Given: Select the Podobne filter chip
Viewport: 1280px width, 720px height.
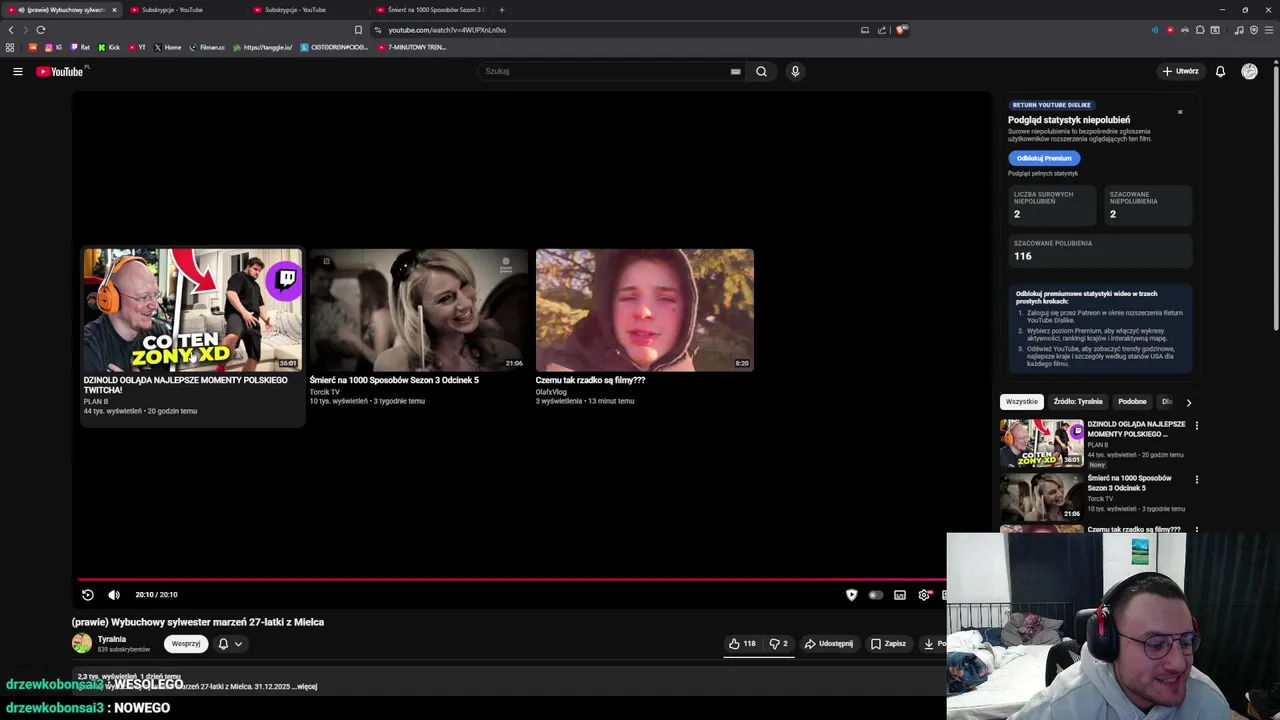Looking at the screenshot, I should coord(1133,402).
